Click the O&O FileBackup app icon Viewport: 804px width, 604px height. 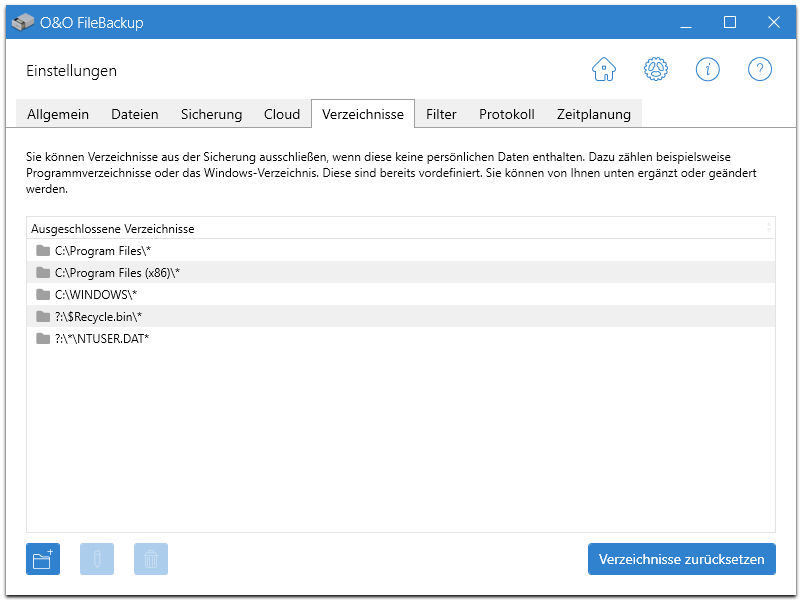(23, 22)
